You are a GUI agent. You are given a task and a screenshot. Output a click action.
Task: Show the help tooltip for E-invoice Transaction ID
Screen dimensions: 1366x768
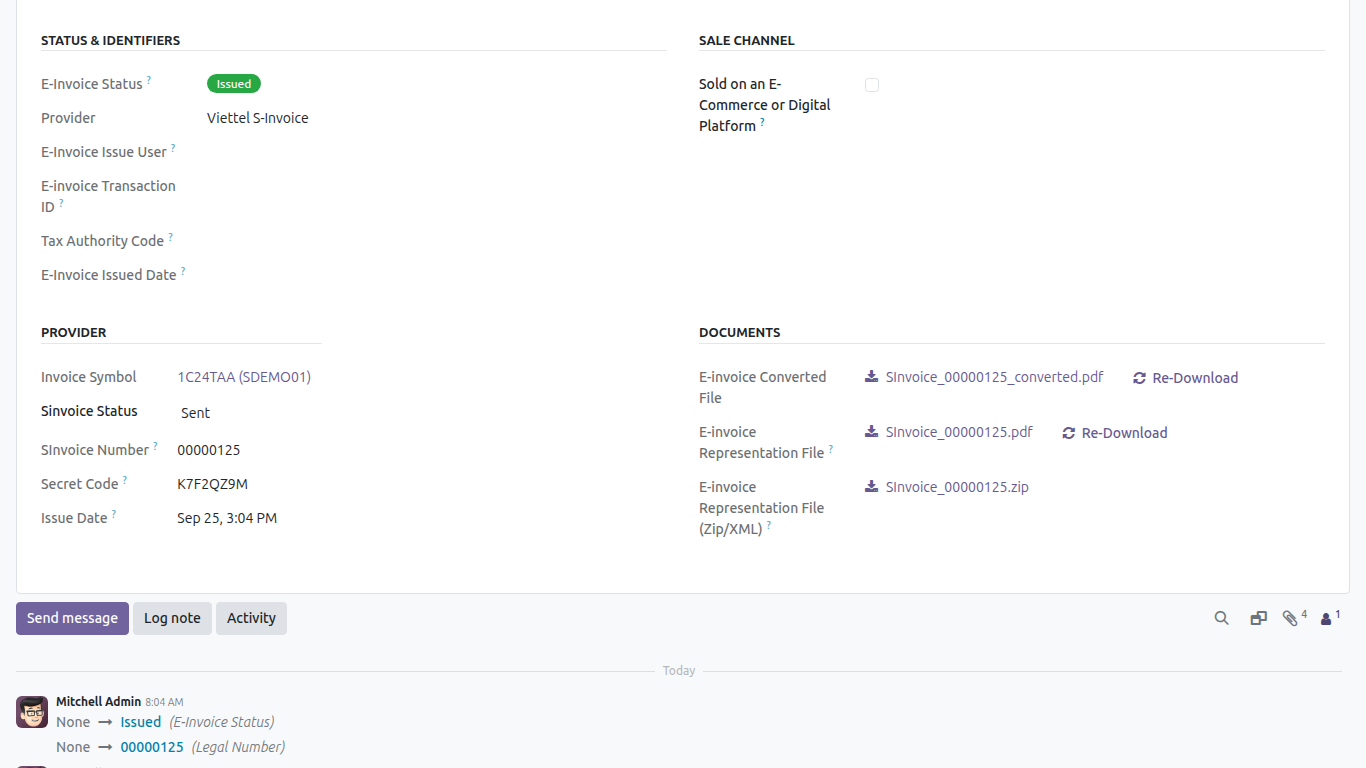click(x=61, y=202)
